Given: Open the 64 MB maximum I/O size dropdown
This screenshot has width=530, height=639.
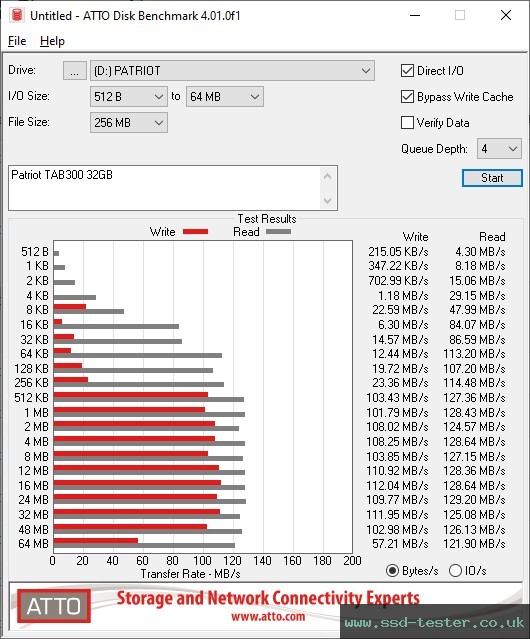Looking at the screenshot, I should (x=224, y=97).
